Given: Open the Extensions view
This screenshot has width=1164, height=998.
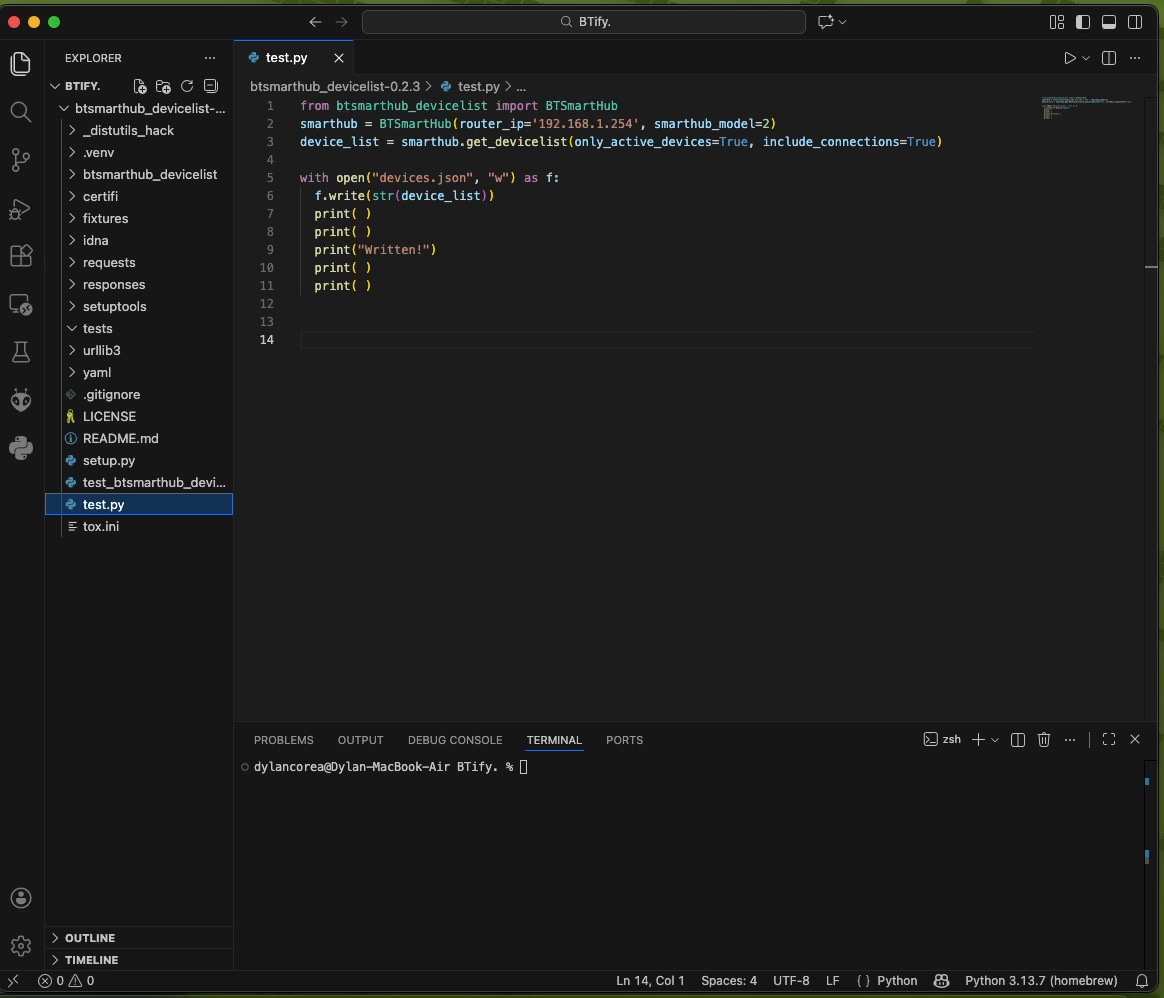Looking at the screenshot, I should pyautogui.click(x=21, y=256).
